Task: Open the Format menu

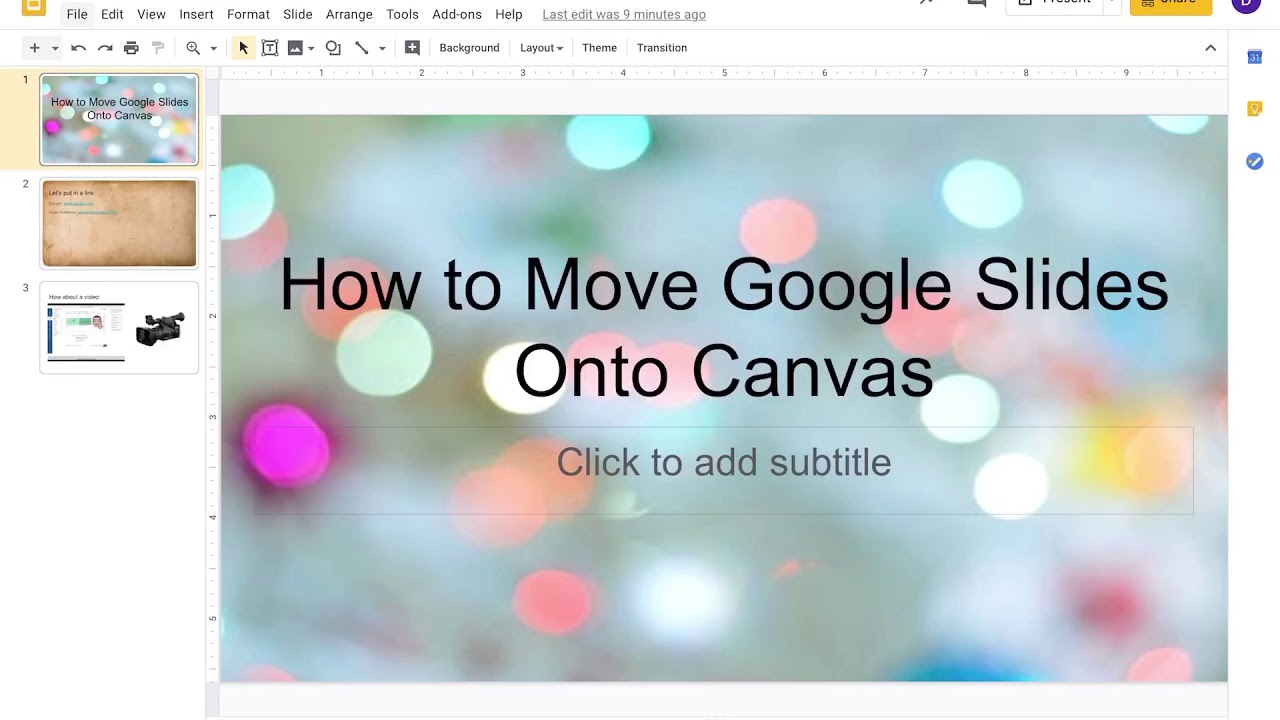Action: coord(248,14)
